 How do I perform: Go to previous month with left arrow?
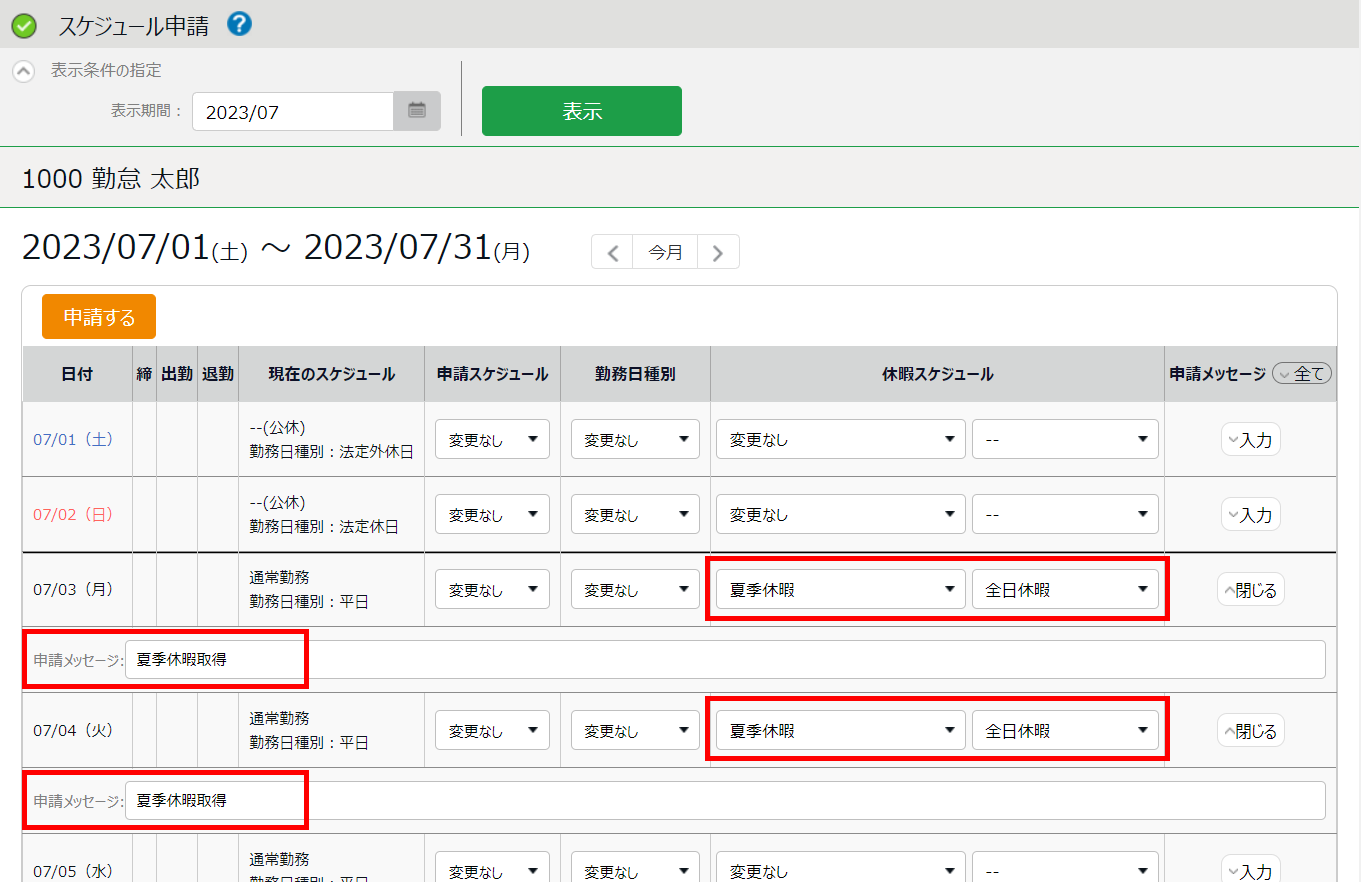(613, 253)
